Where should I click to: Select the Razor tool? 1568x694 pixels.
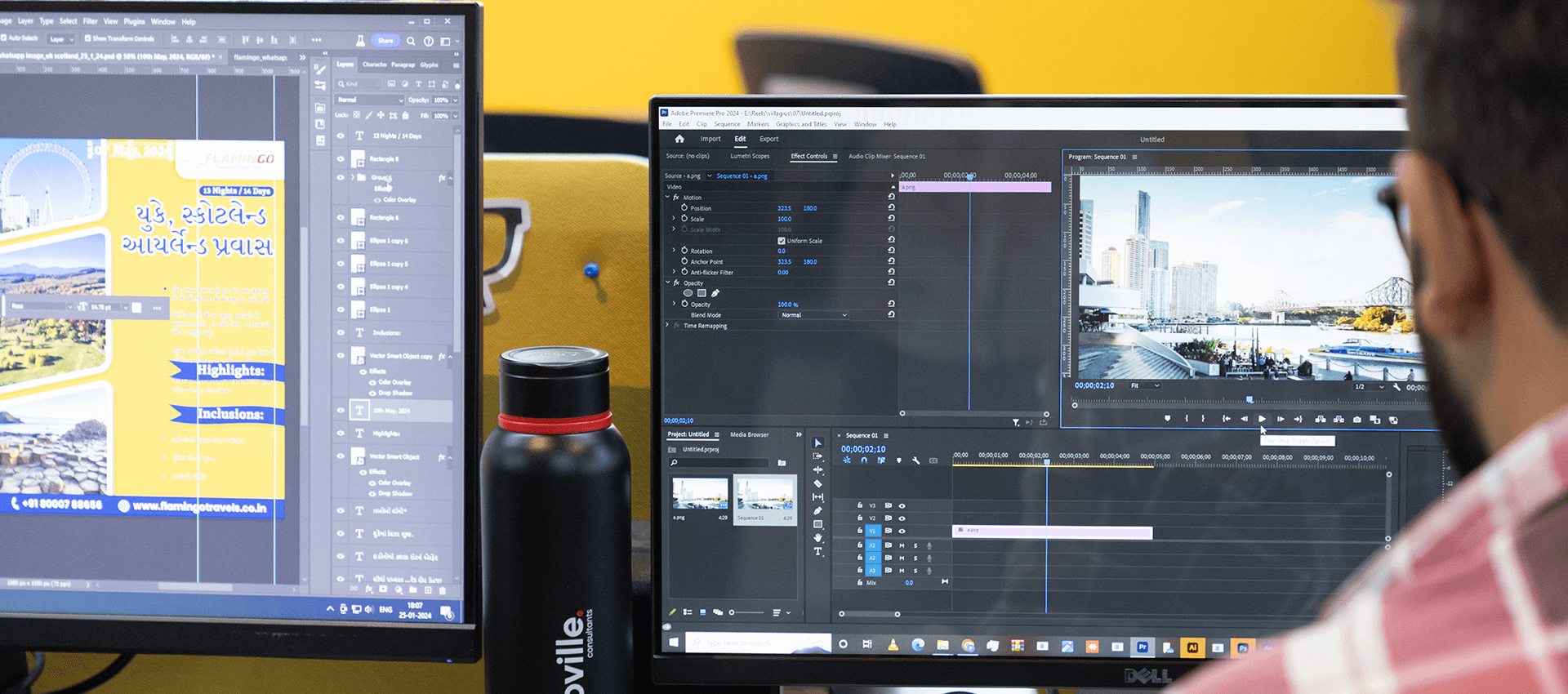(818, 483)
